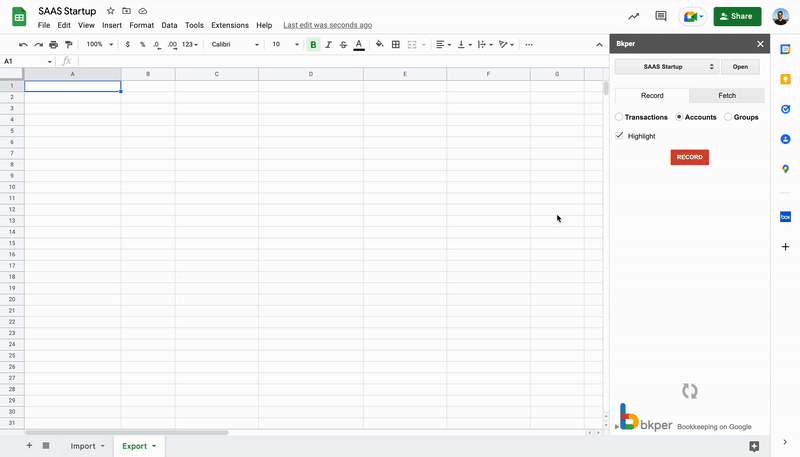This screenshot has height=457, width=800.
Task: Open the Export sheet tab dropdown arrow
Action: point(154,446)
